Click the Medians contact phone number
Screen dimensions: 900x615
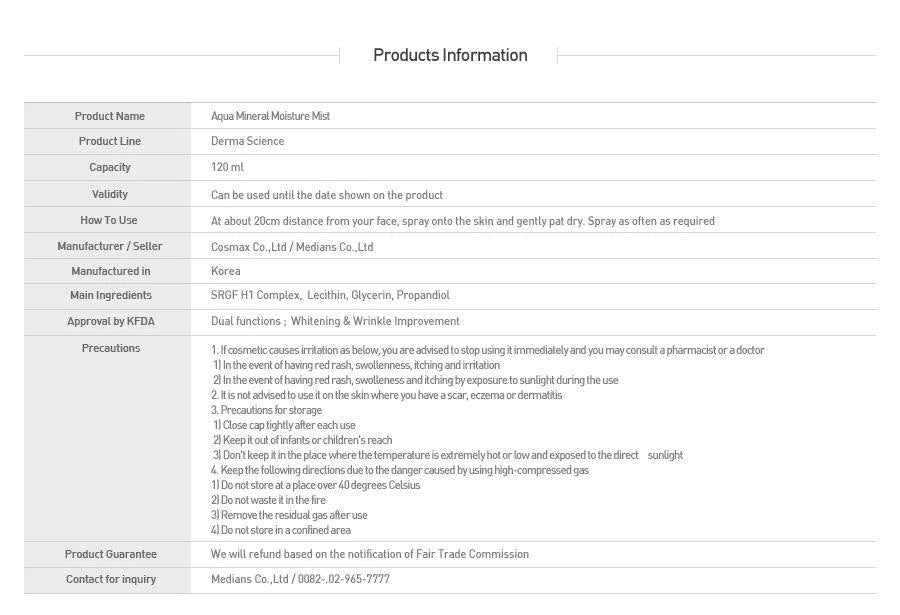coord(300,579)
